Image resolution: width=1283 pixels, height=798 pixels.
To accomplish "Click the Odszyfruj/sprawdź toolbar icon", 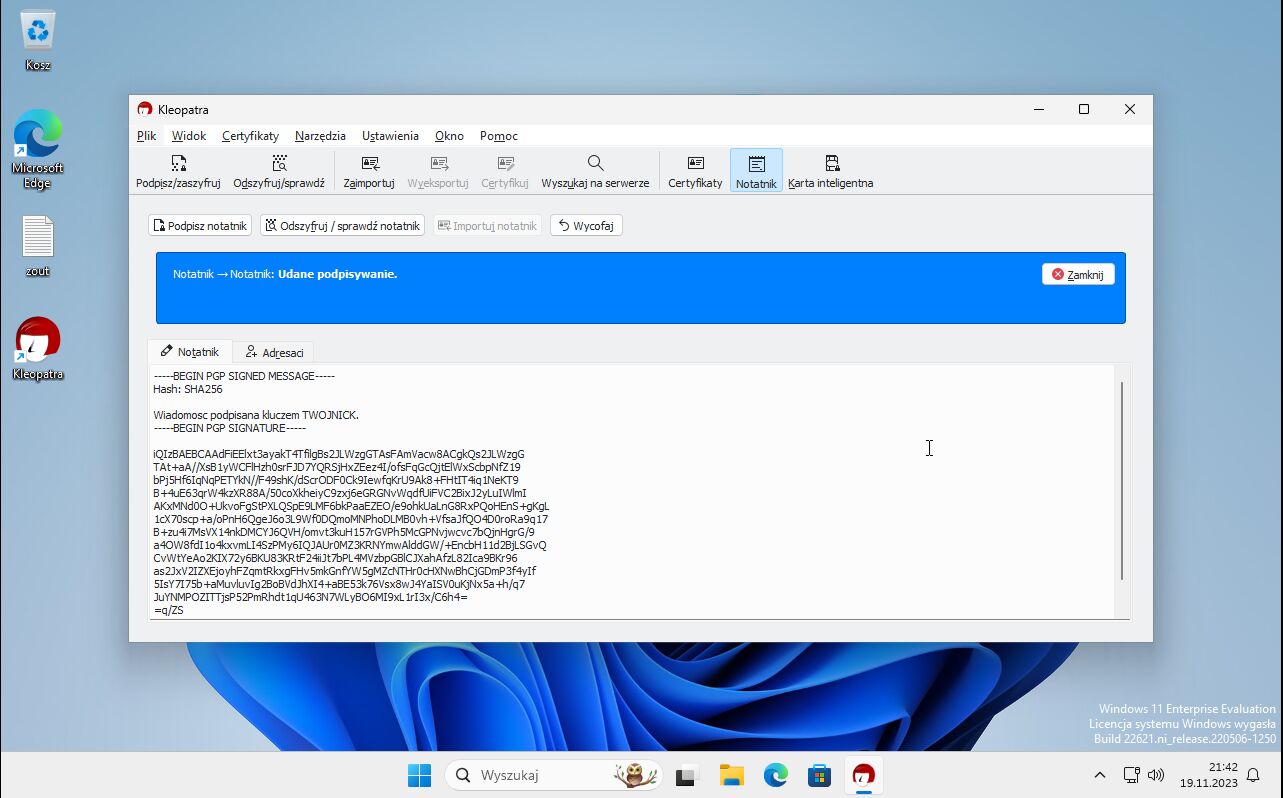I will tap(279, 170).
